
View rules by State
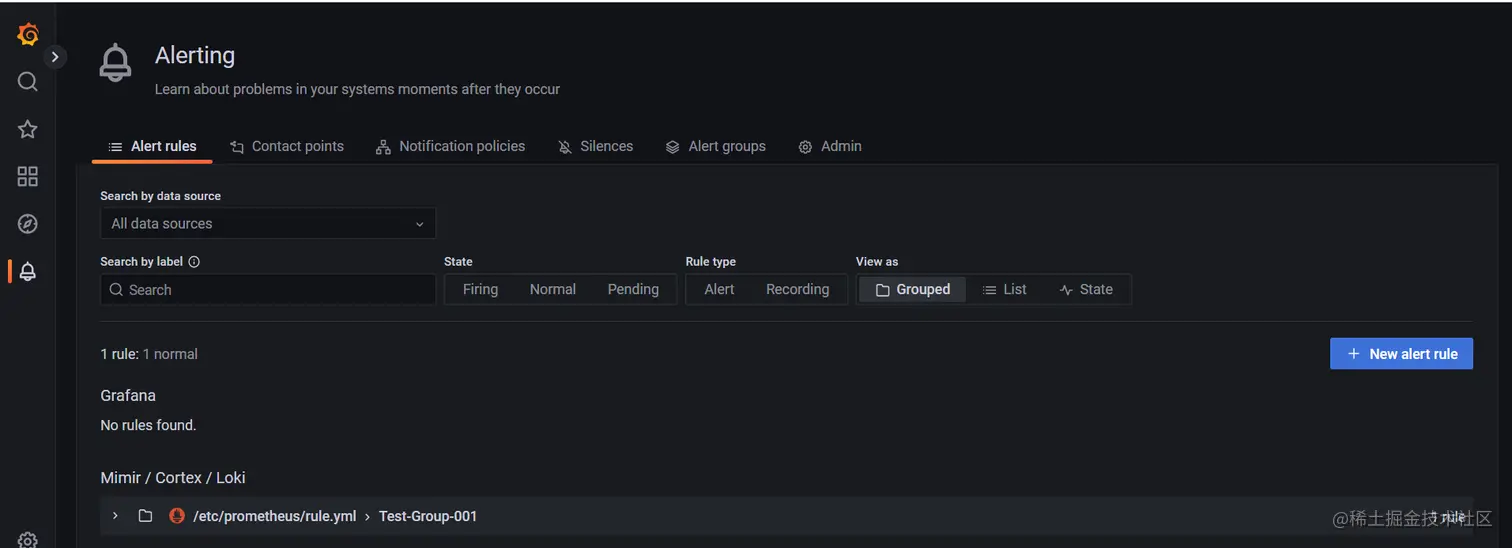(1086, 290)
